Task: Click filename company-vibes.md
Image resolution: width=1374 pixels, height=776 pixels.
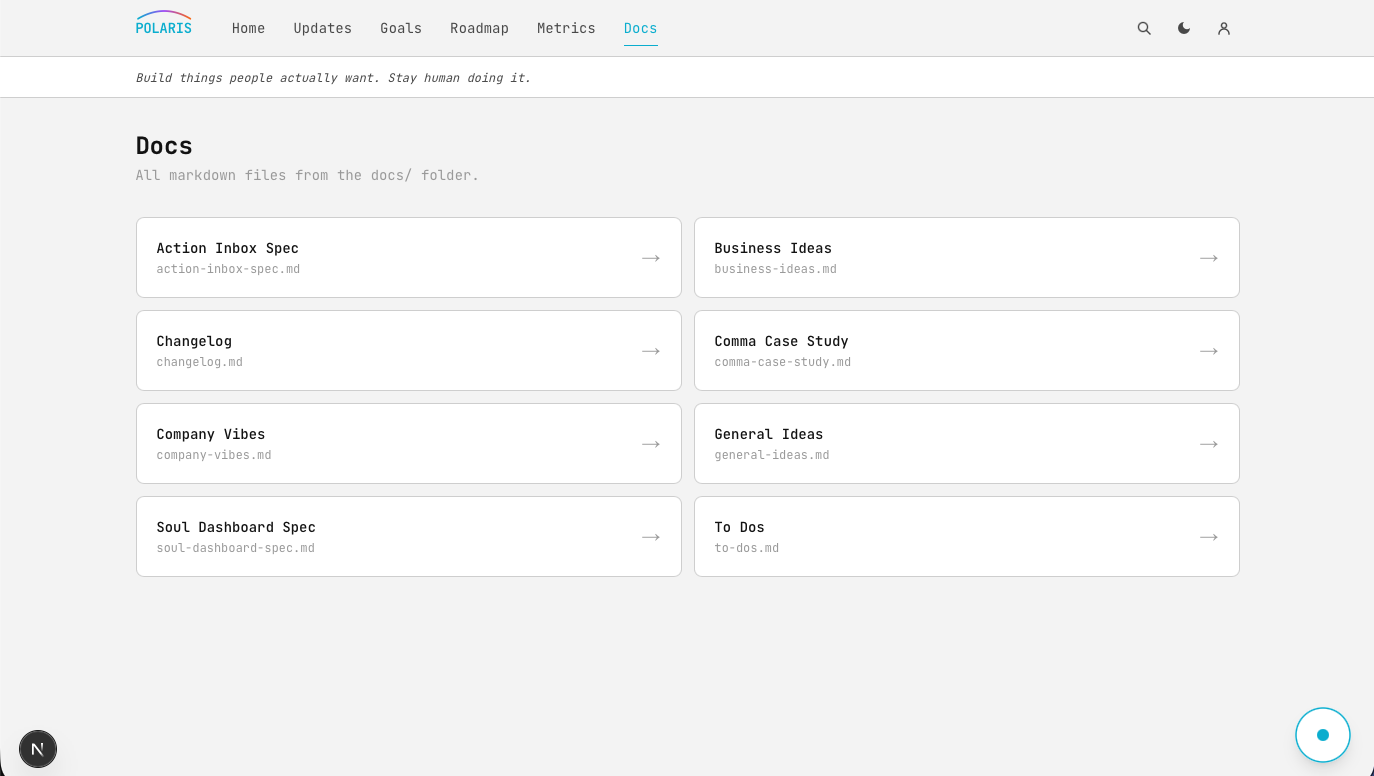Action: click(214, 455)
